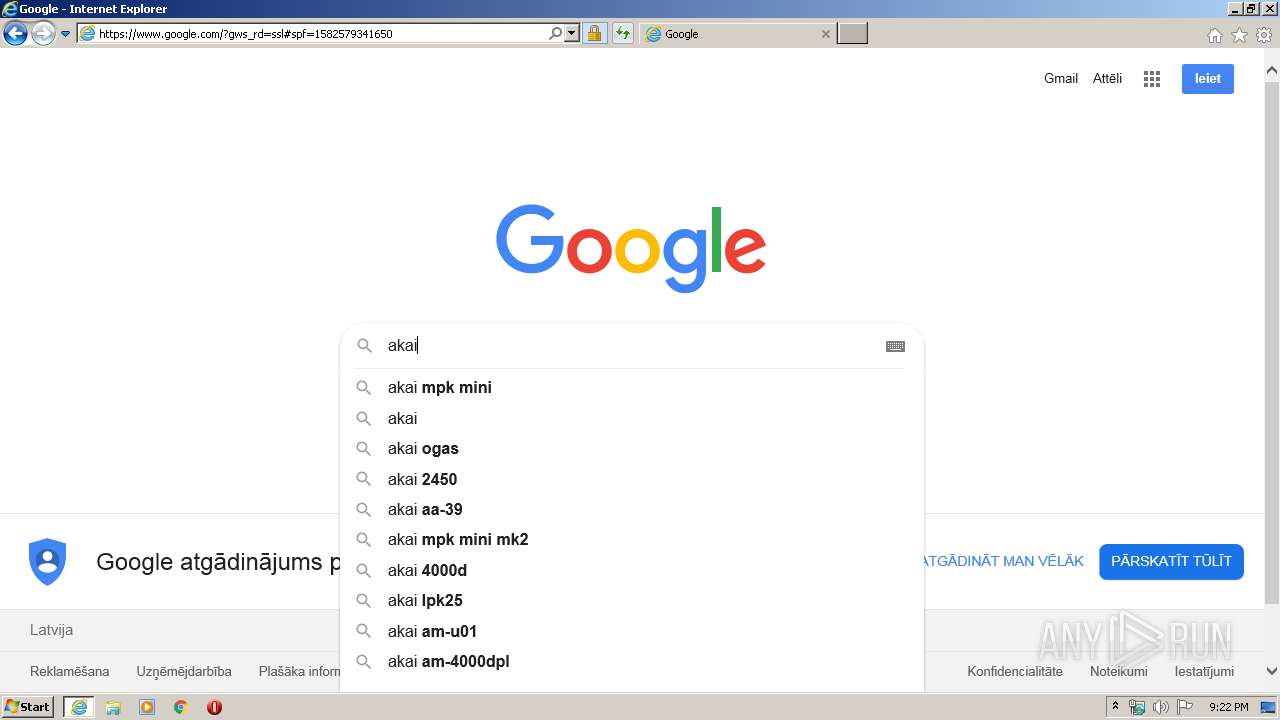Click the Action Center flag icon
The image size is (1280, 720).
[x=1183, y=708]
